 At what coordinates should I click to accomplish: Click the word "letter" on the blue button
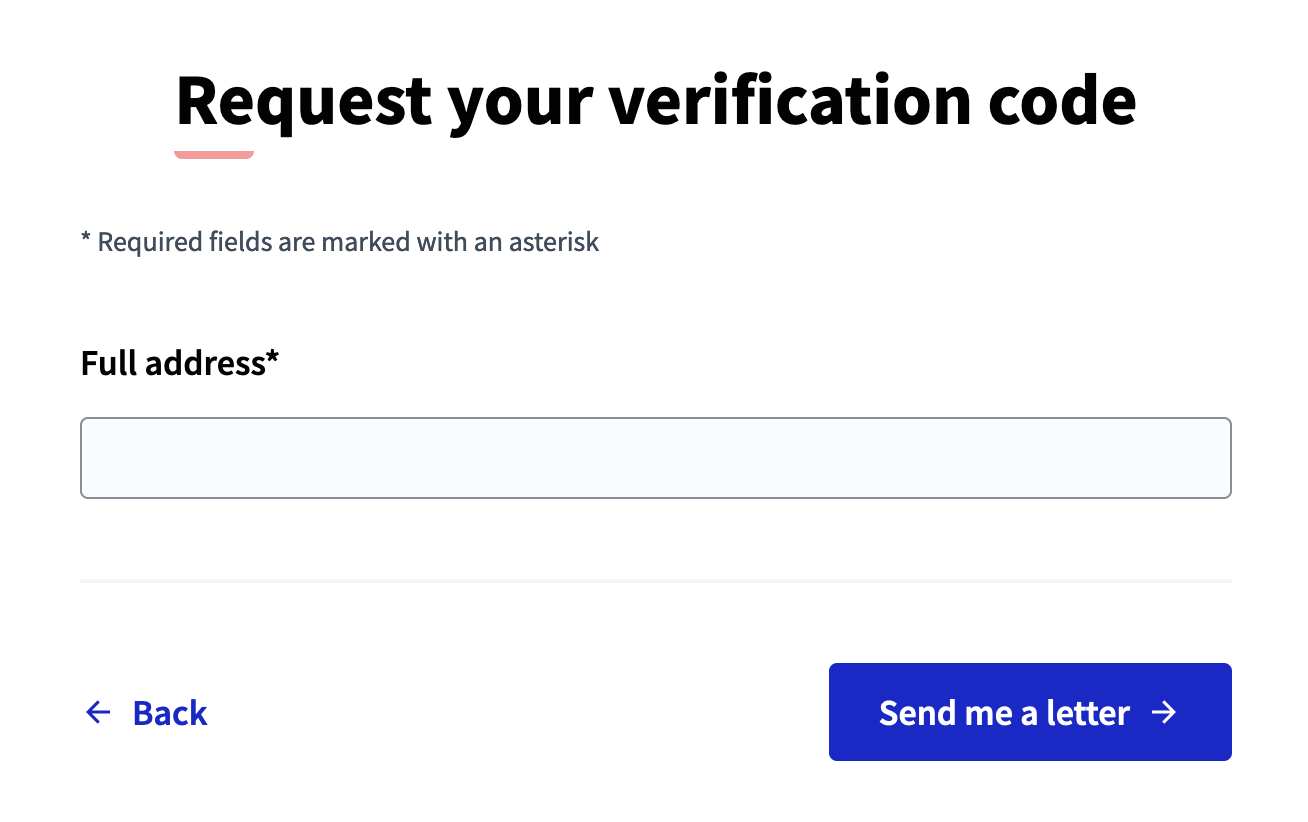point(1088,713)
